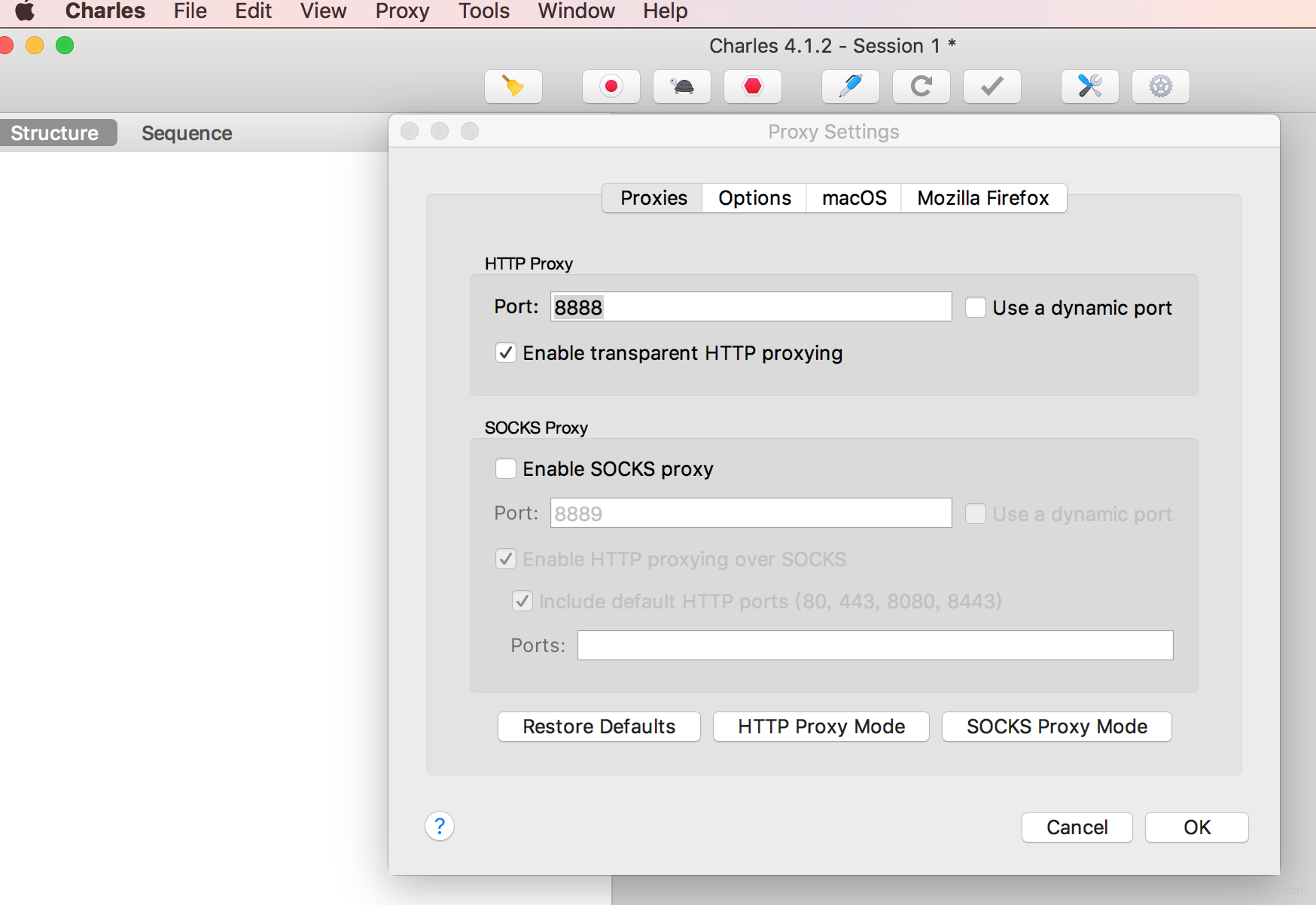This screenshot has height=905, width=1316.
Task: Check Use a dynamic port for HTTP Proxy
Action: tap(976, 307)
